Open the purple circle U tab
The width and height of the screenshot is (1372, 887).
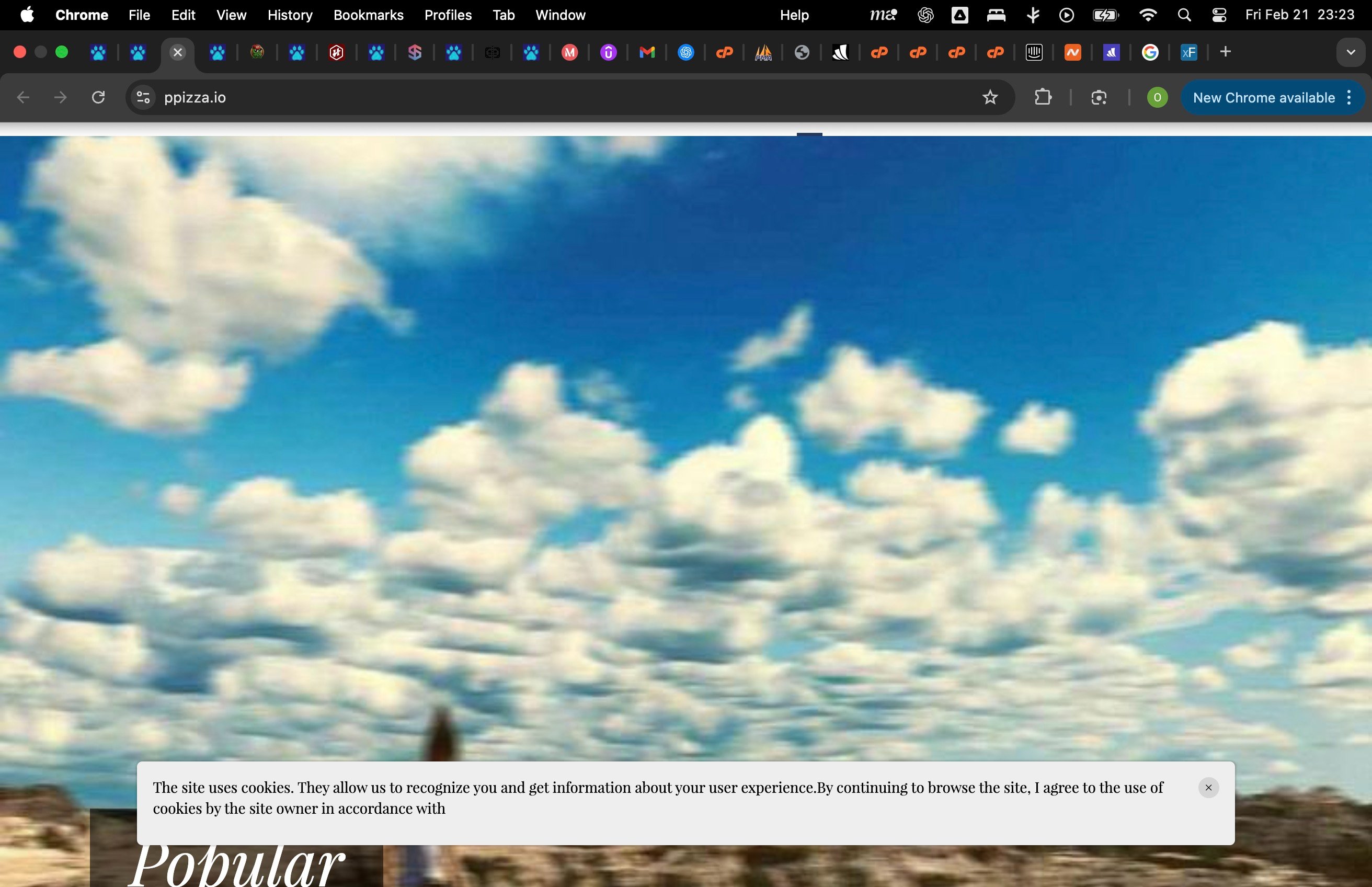pos(609,52)
